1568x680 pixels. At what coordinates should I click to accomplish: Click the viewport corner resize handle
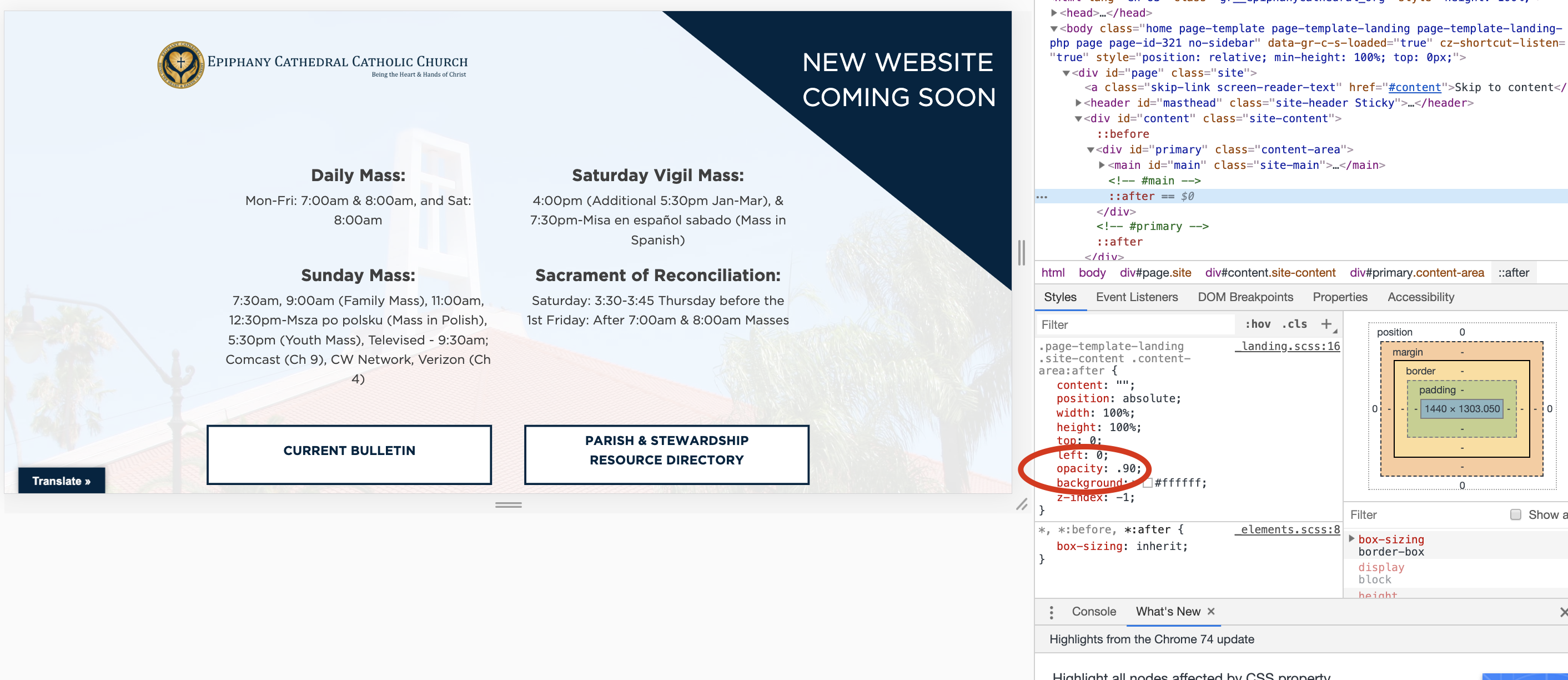pyautogui.click(x=1022, y=504)
